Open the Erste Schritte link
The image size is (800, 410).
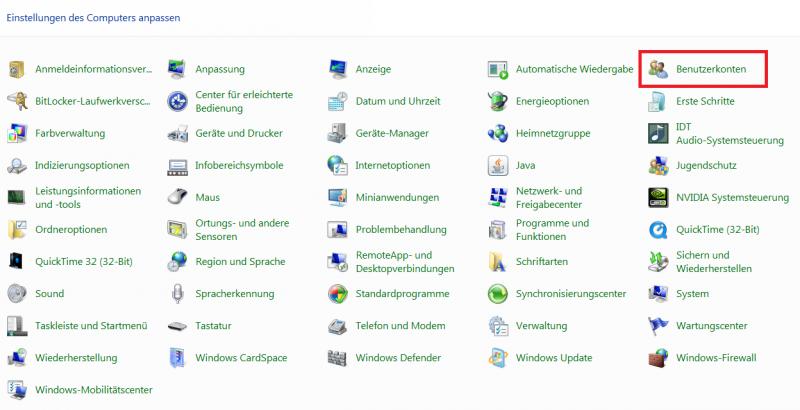click(x=705, y=101)
